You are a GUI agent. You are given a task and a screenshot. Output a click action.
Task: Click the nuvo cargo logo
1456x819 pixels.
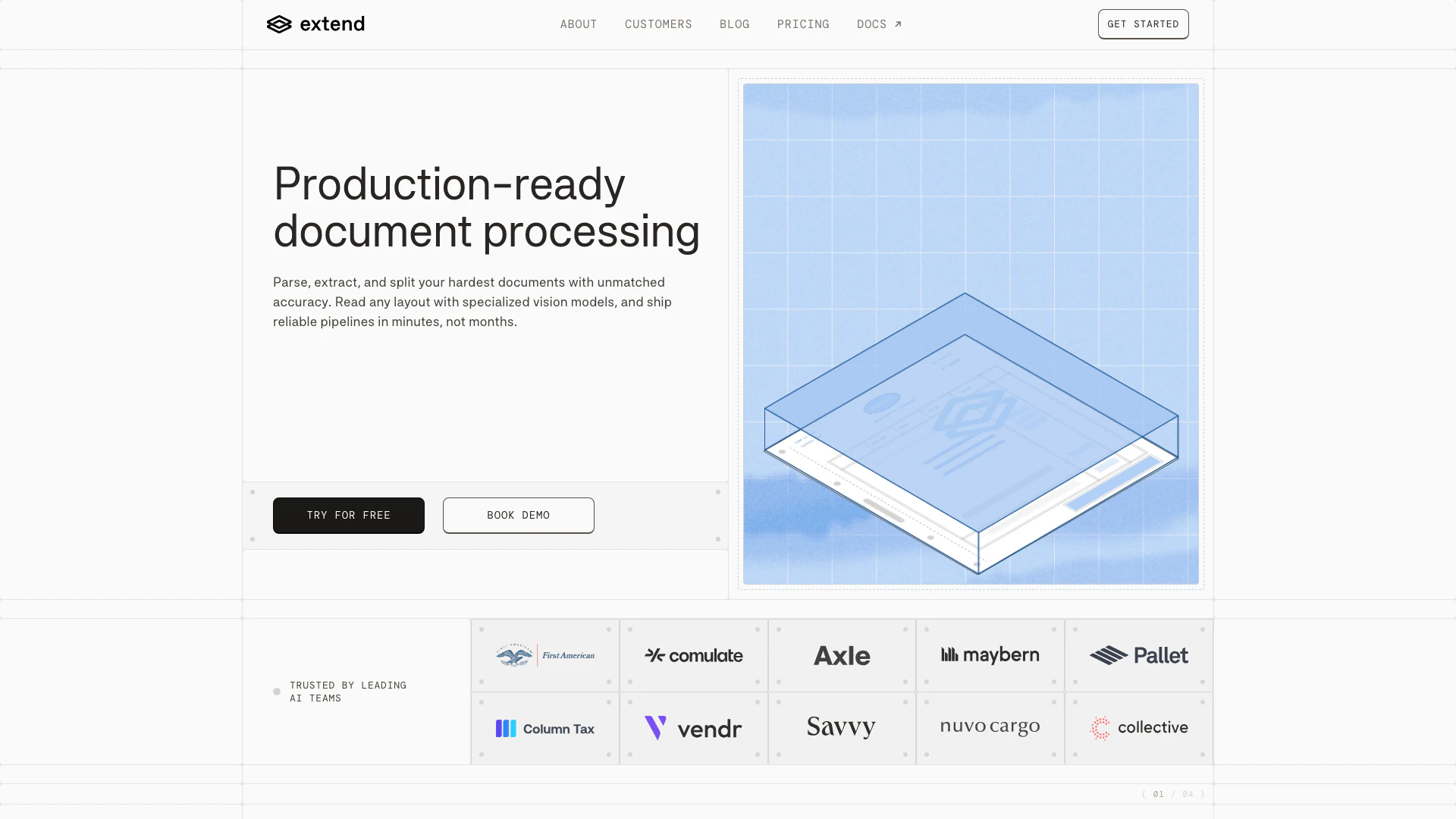pyautogui.click(x=990, y=727)
